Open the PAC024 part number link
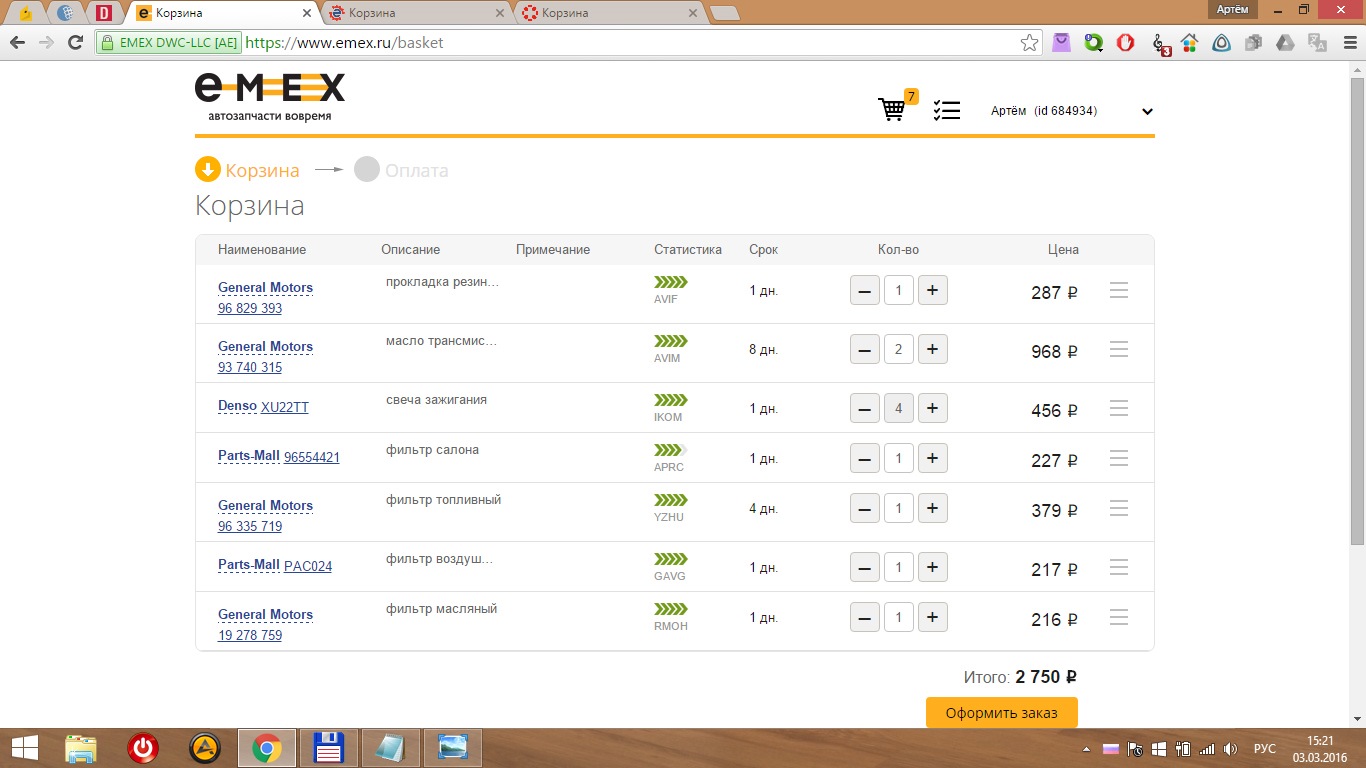The image size is (1366, 768). tap(308, 566)
